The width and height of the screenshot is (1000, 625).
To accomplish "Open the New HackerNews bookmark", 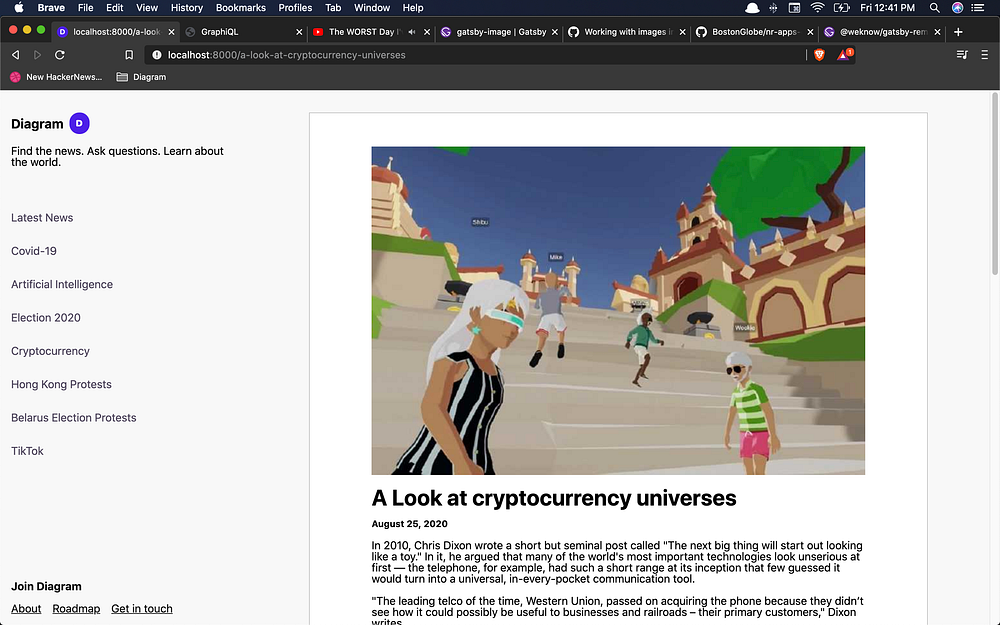I will [x=56, y=77].
